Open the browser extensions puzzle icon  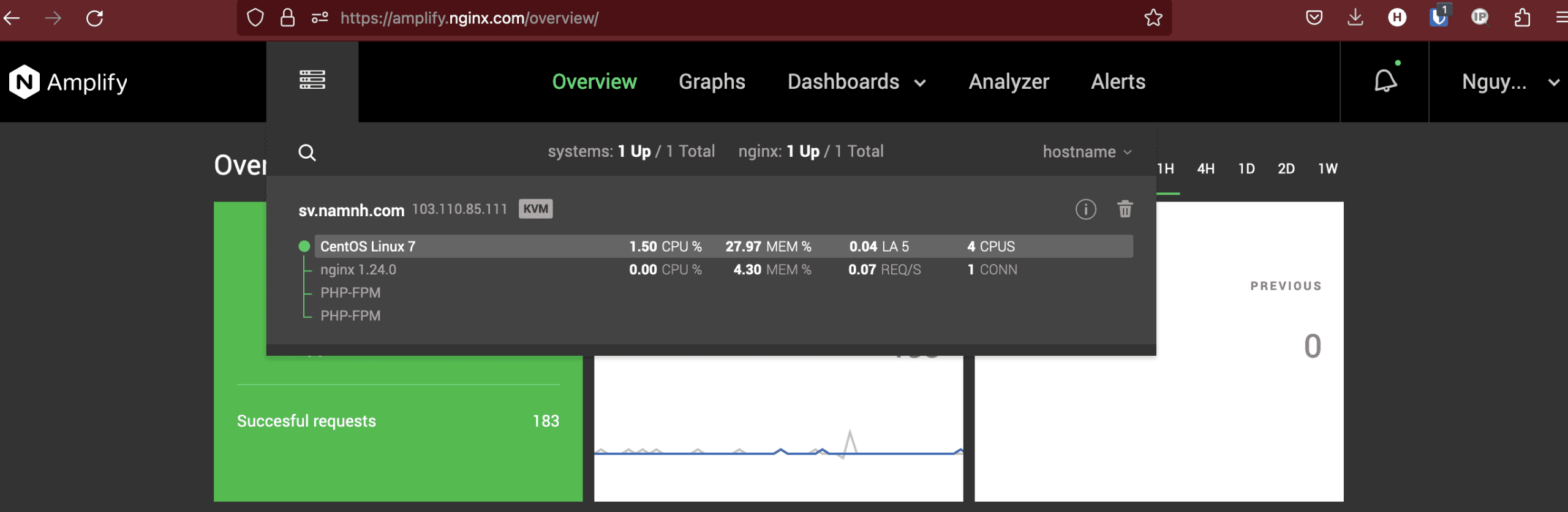point(1521,18)
